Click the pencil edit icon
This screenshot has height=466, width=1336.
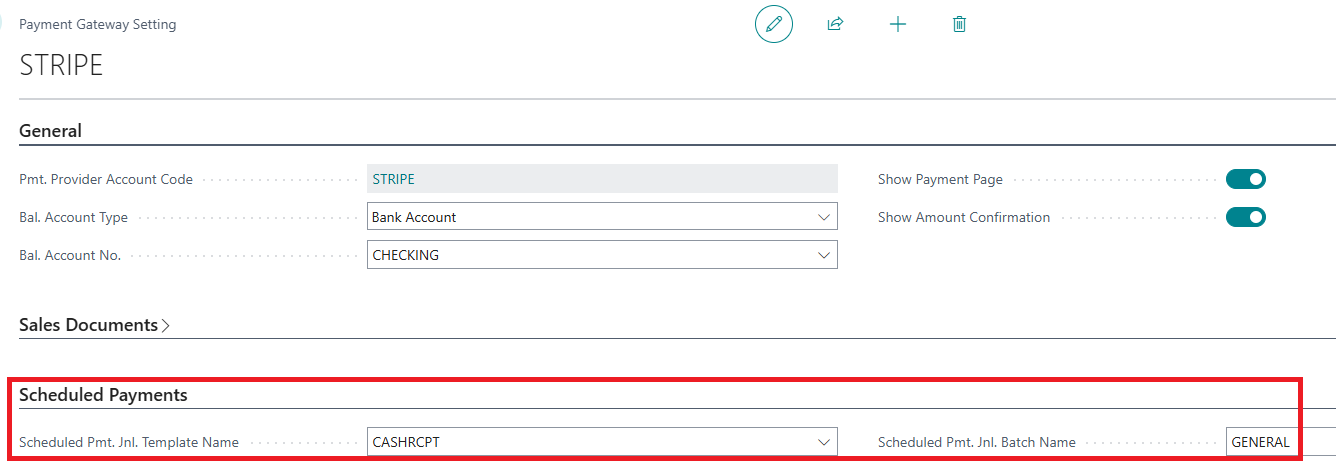coord(773,24)
